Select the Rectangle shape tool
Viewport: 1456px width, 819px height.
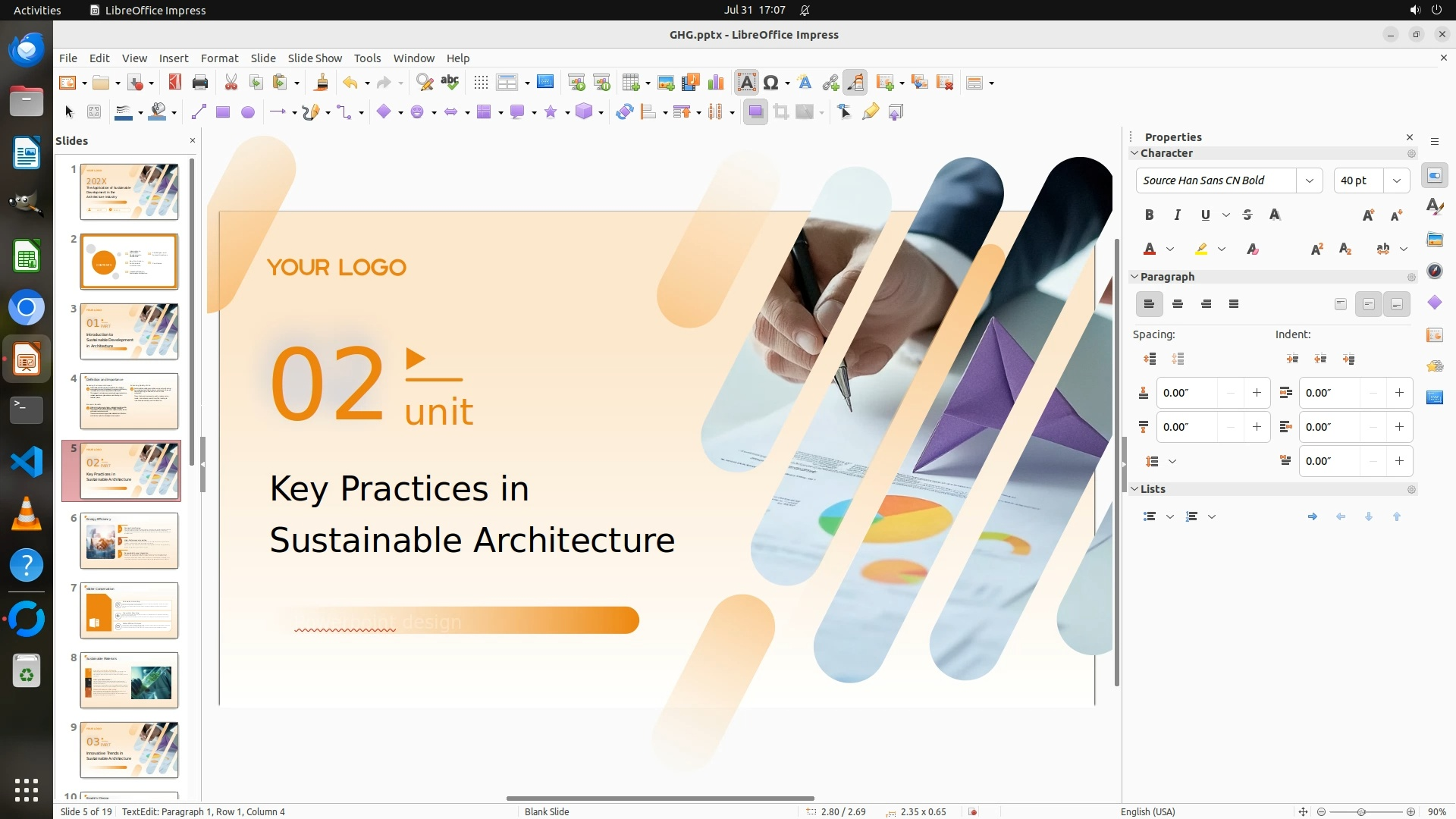(x=223, y=112)
